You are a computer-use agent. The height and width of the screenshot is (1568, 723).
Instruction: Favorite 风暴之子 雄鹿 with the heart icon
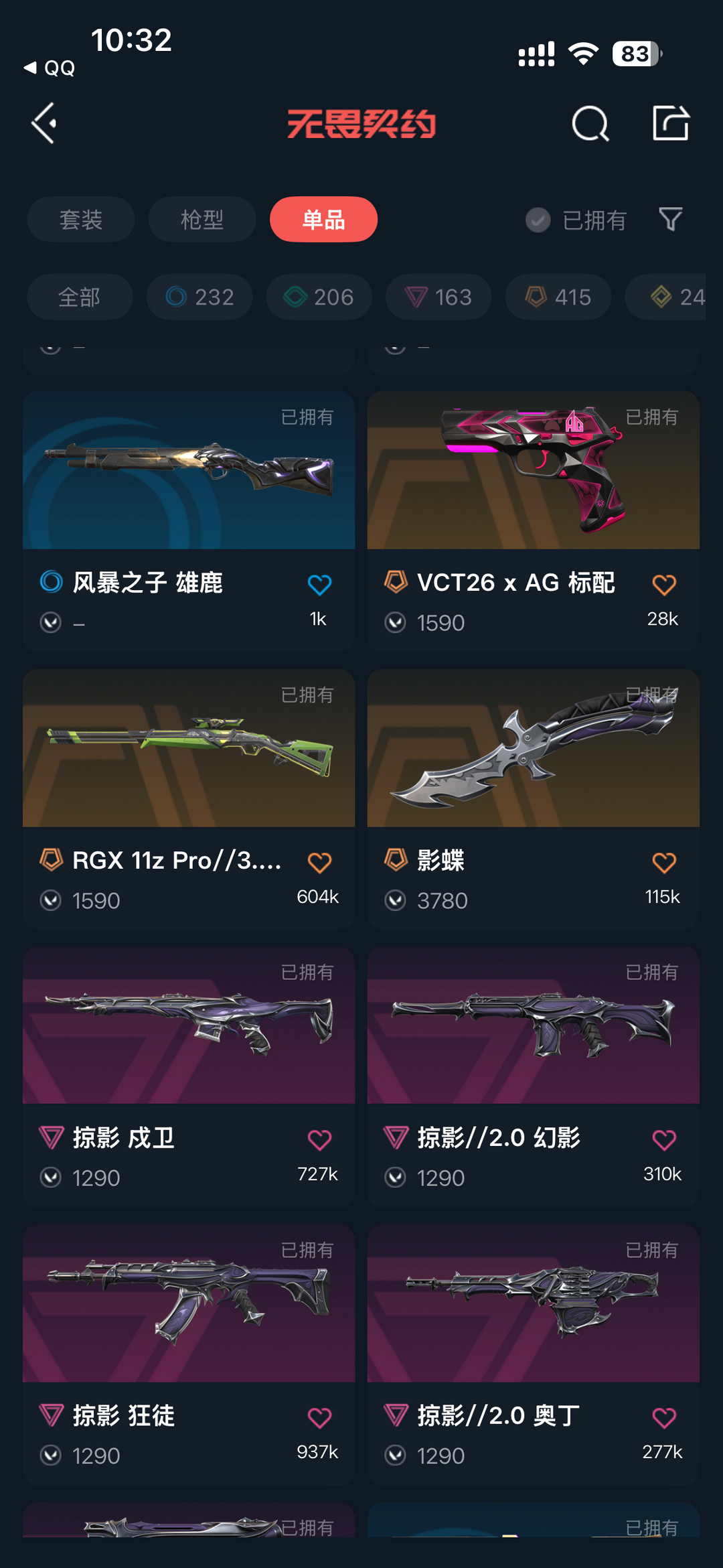(319, 585)
